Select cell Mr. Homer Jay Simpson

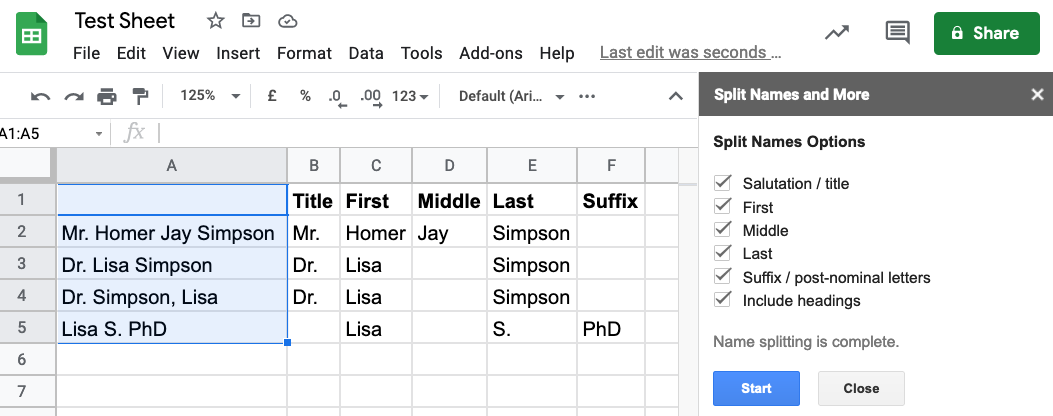[172, 233]
